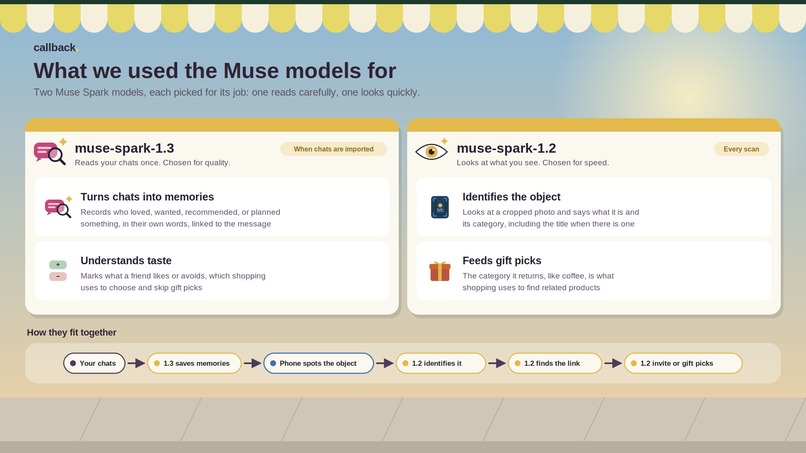
Task: Click the arrow after 1.2 identifies it
Action: tap(497, 363)
